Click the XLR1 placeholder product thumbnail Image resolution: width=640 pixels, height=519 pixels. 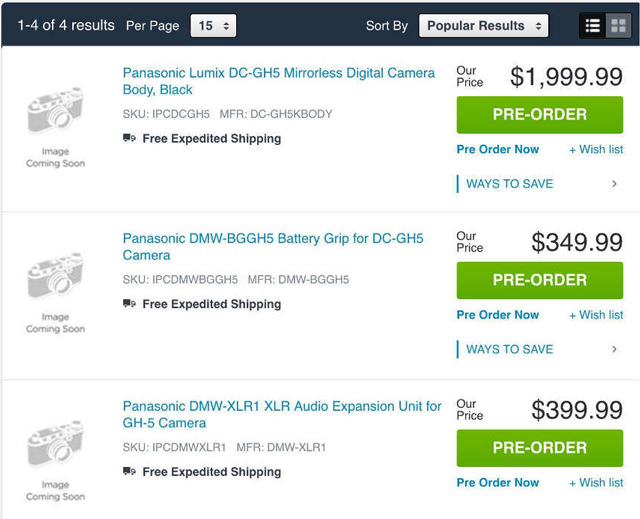coord(56,460)
